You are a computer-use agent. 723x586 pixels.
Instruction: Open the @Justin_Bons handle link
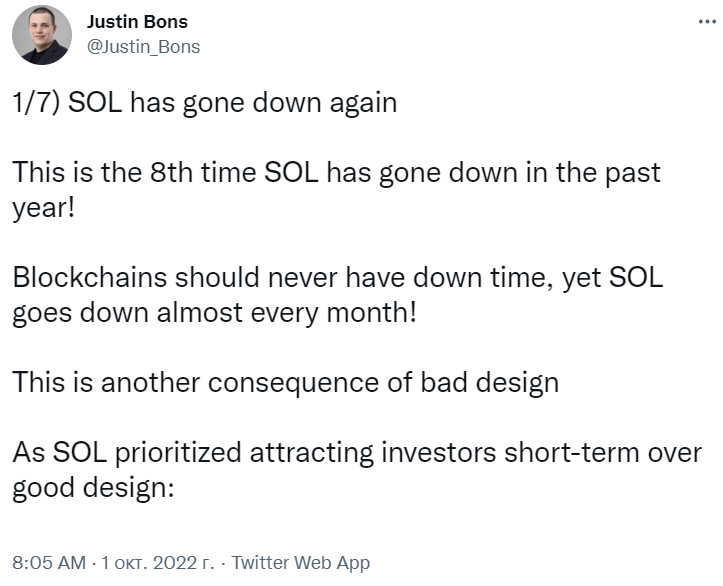point(143,47)
